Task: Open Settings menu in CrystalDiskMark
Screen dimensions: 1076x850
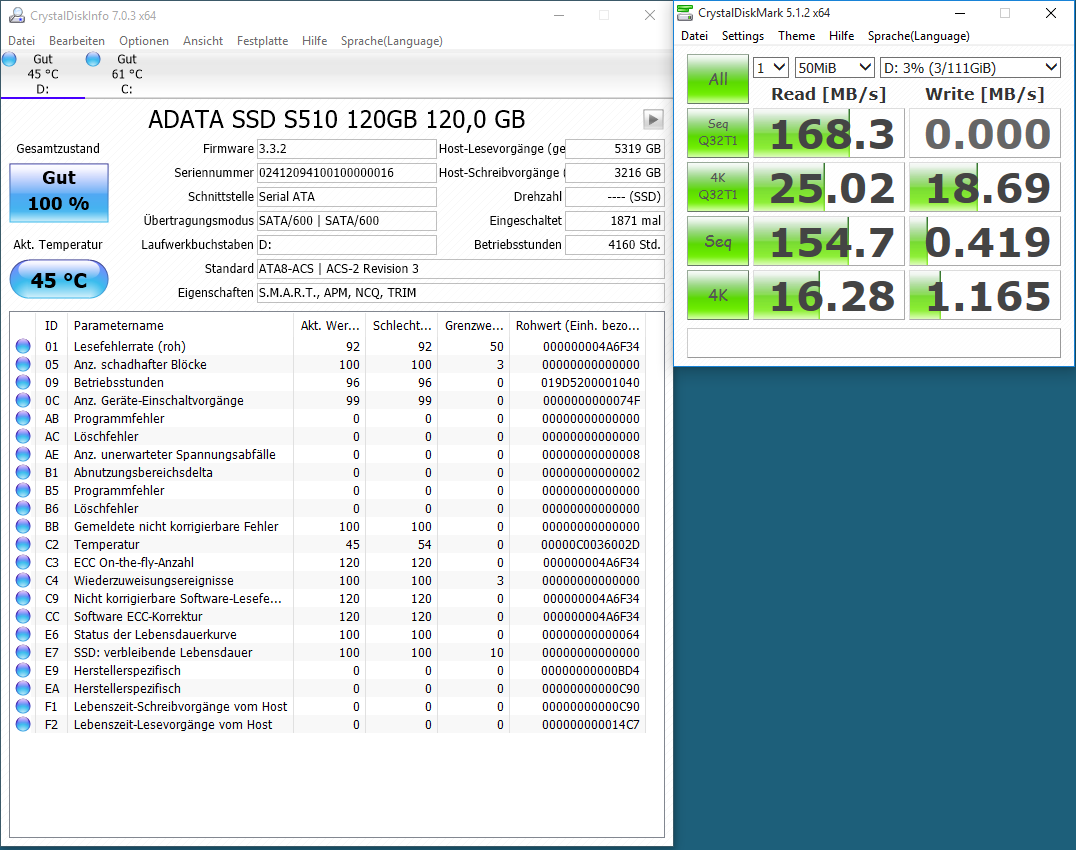Action: tap(742, 36)
